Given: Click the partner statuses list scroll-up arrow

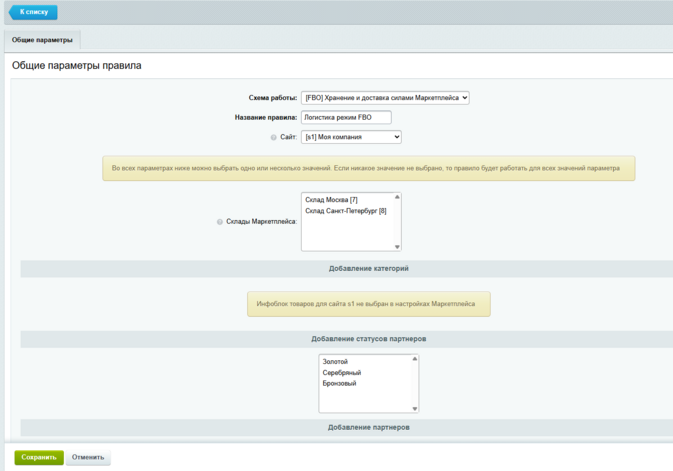Looking at the screenshot, I should 415,358.
